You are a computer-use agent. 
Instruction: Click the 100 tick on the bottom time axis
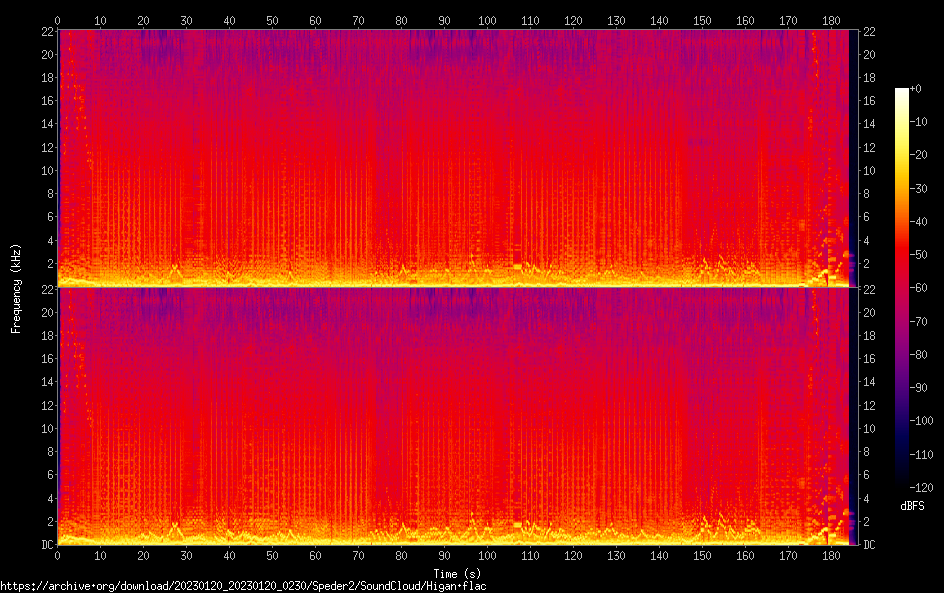click(x=487, y=555)
